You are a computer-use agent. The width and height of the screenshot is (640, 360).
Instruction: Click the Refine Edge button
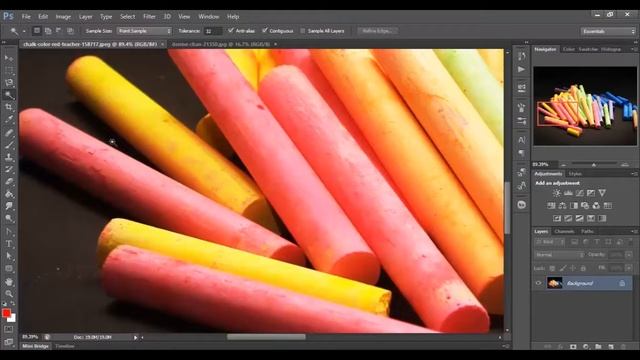(378, 31)
